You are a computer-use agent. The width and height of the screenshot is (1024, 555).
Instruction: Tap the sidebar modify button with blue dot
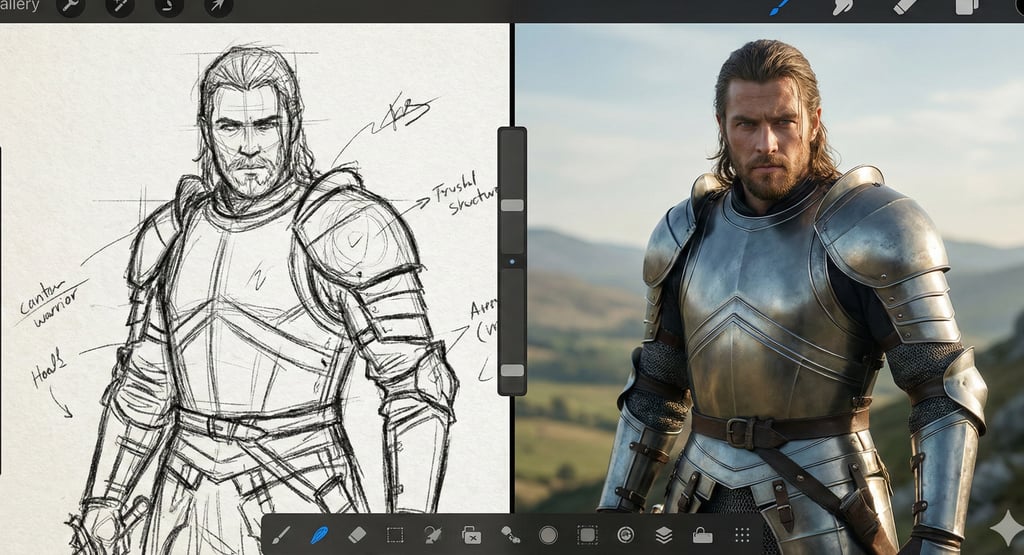click(512, 261)
